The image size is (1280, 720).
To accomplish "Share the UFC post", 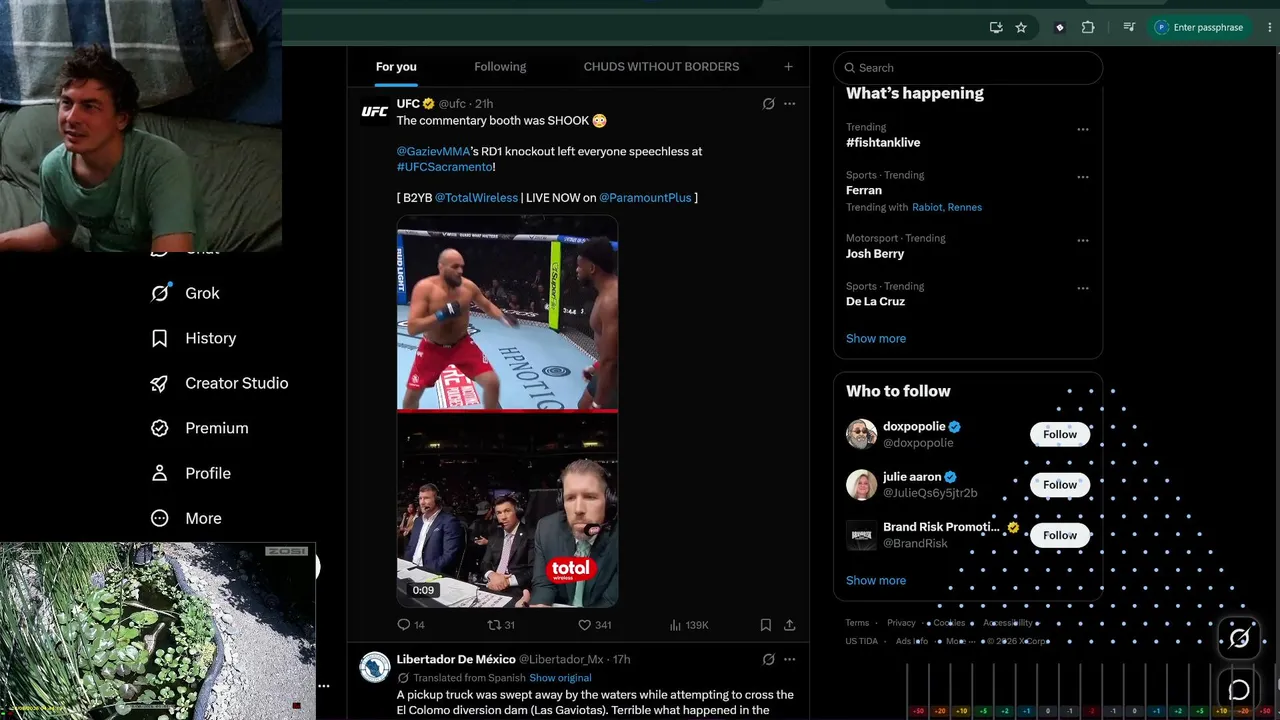I will (x=789, y=625).
